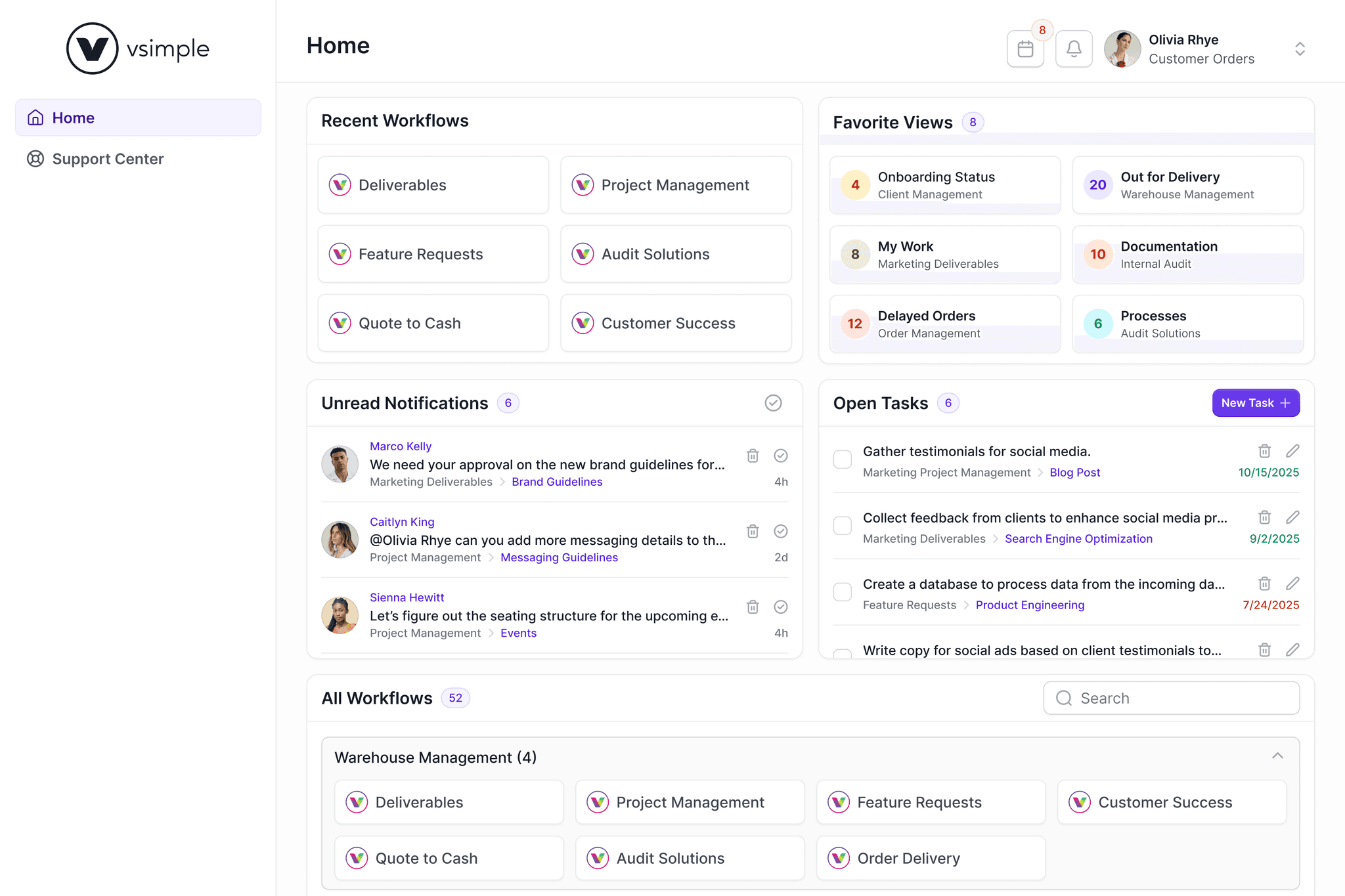1345x896 pixels.
Task: Click the New Task button
Action: [1255, 403]
